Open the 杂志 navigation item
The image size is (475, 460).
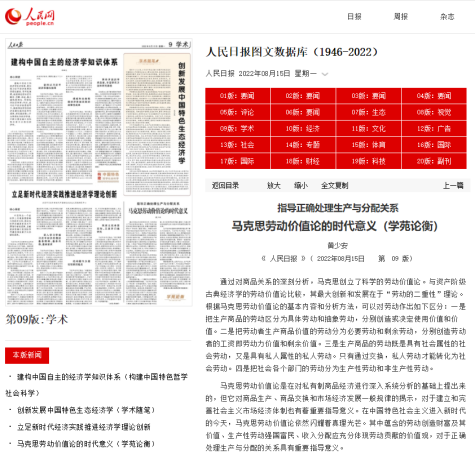click(x=447, y=17)
